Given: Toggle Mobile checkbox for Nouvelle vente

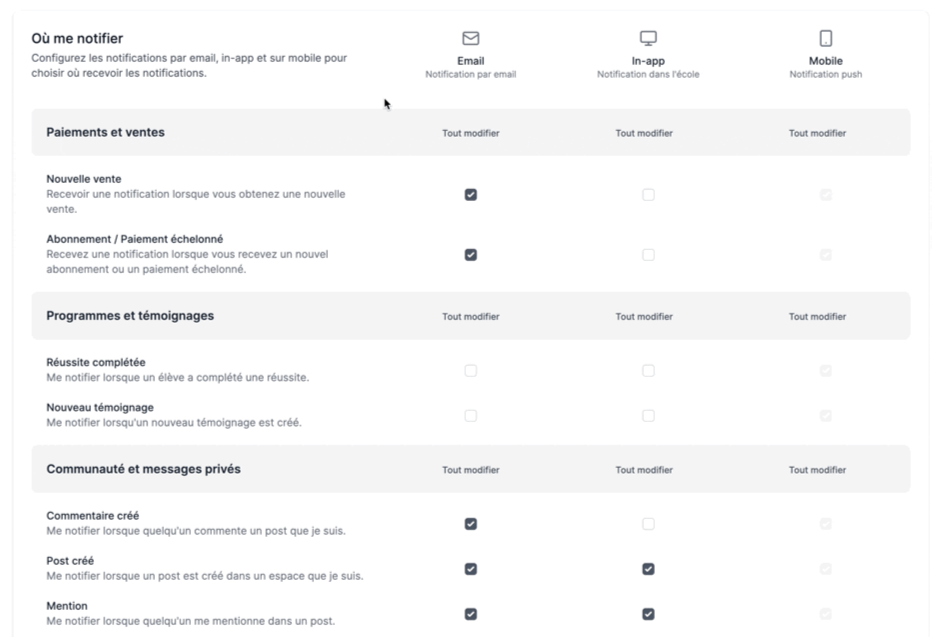Looking at the screenshot, I should tap(826, 195).
